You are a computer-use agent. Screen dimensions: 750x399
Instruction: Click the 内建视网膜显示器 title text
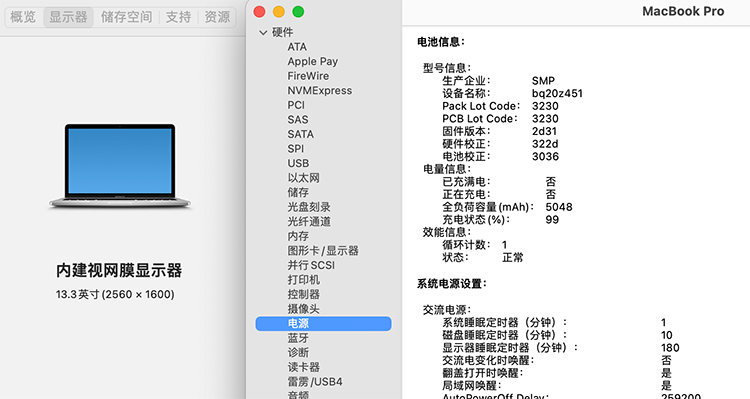[x=119, y=270]
